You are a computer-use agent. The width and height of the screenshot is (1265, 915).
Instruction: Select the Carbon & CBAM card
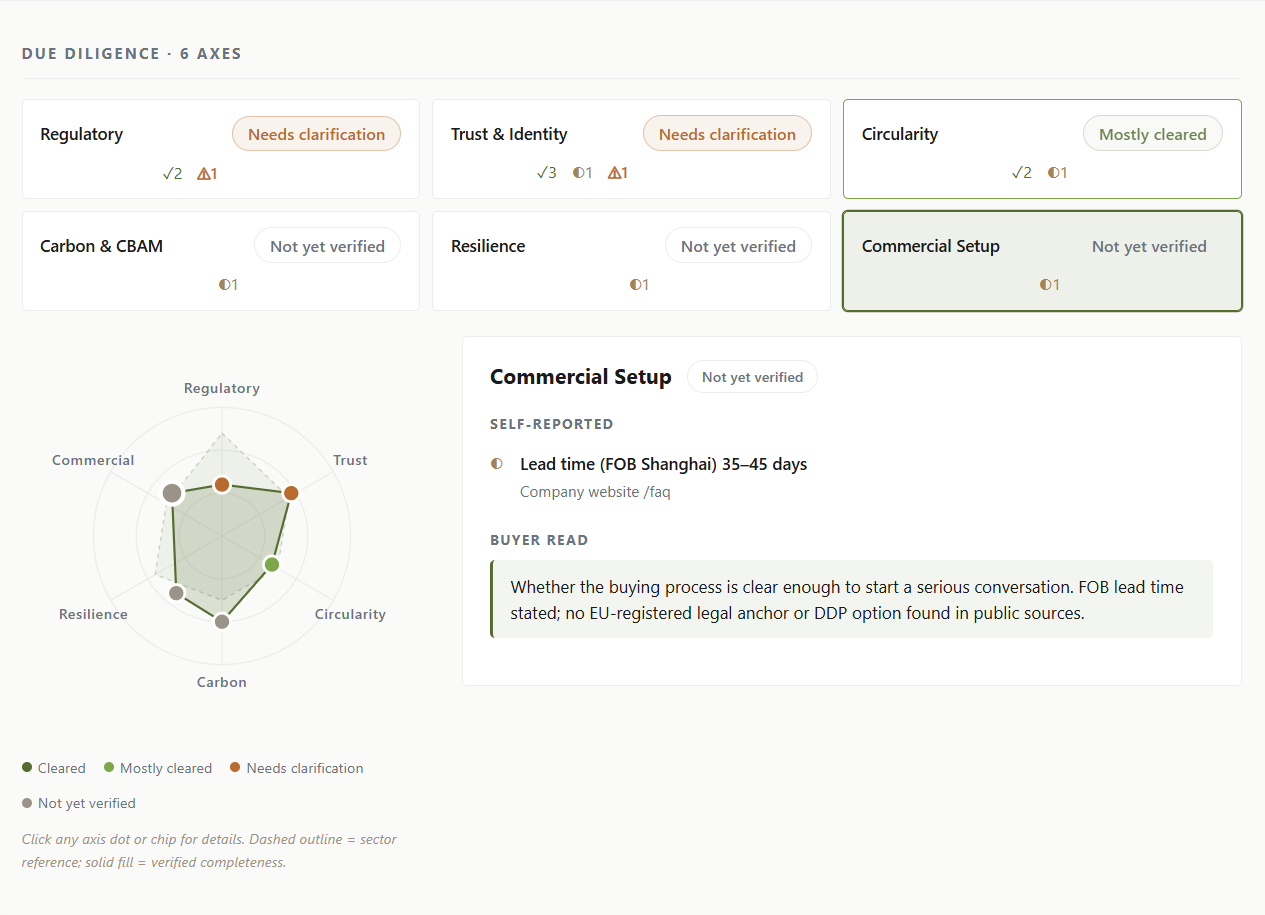tap(221, 261)
